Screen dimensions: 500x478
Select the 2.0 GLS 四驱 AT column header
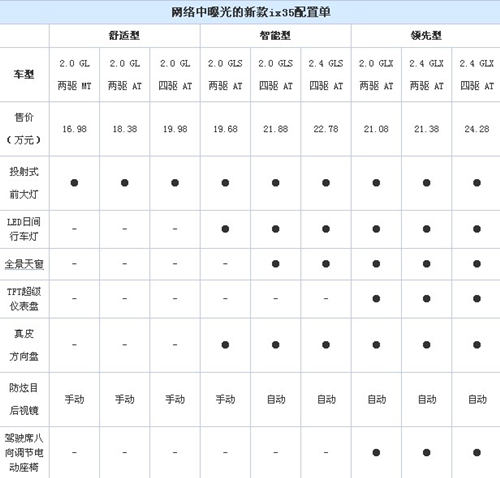276,74
